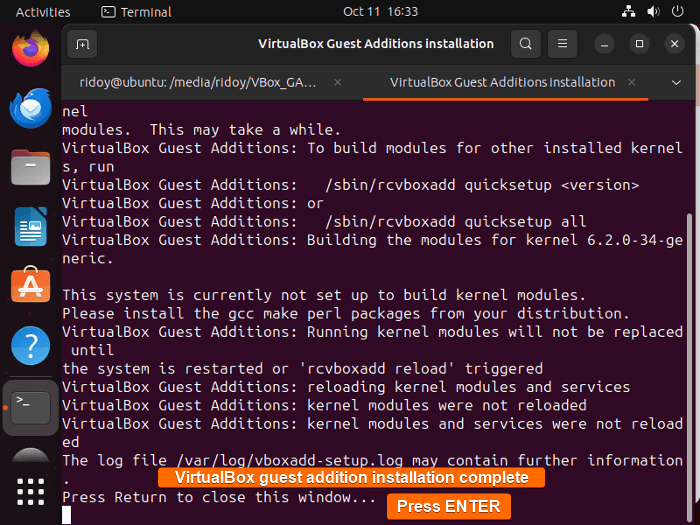
Task: Click text '/sbin/rcvboxadd quicksetup <version>'
Action: (x=482, y=185)
